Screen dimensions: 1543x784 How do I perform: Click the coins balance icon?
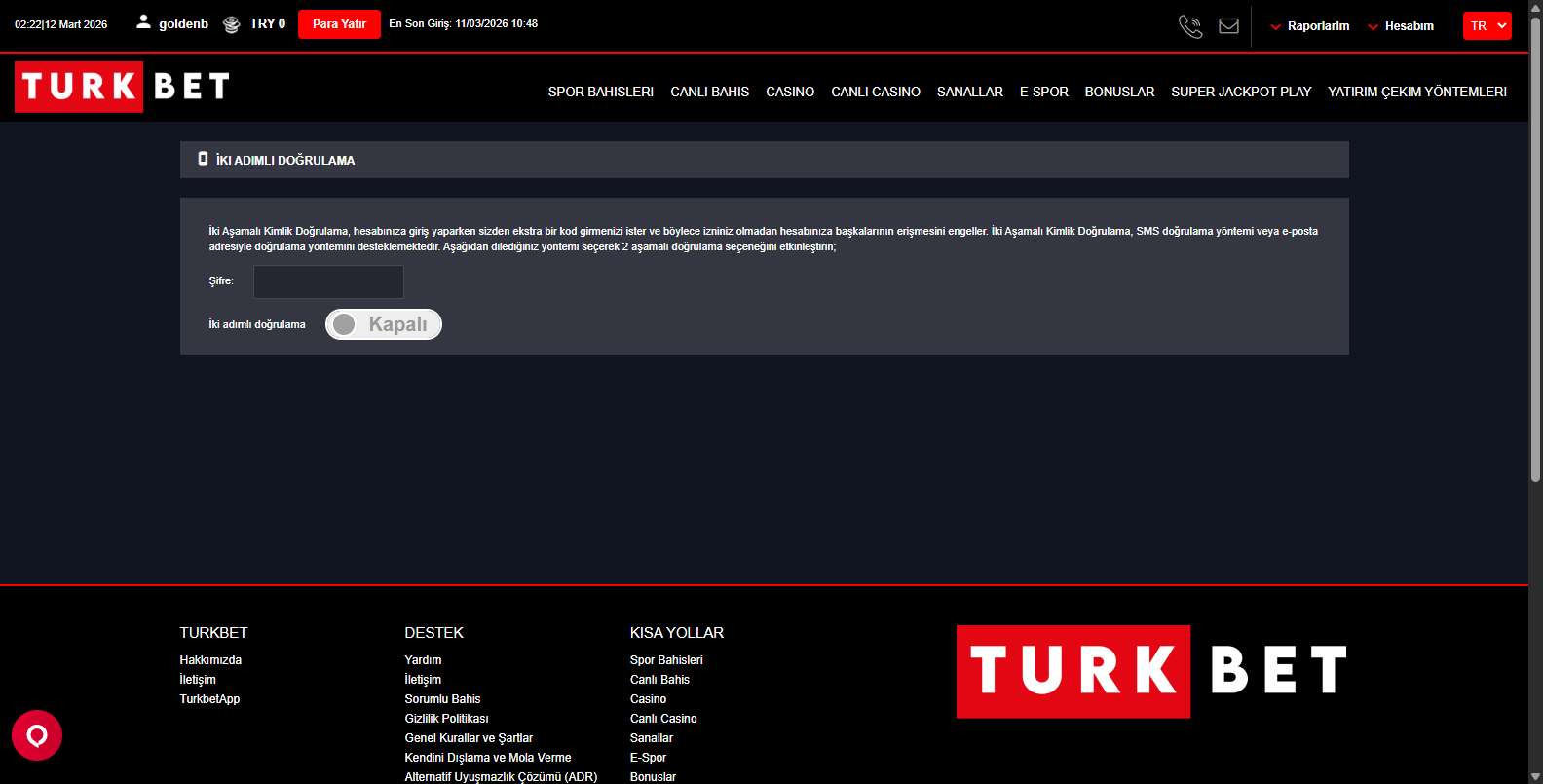pos(231,24)
